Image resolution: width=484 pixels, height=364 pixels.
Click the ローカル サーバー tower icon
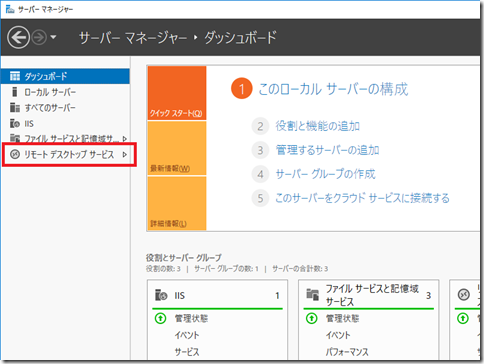14,92
